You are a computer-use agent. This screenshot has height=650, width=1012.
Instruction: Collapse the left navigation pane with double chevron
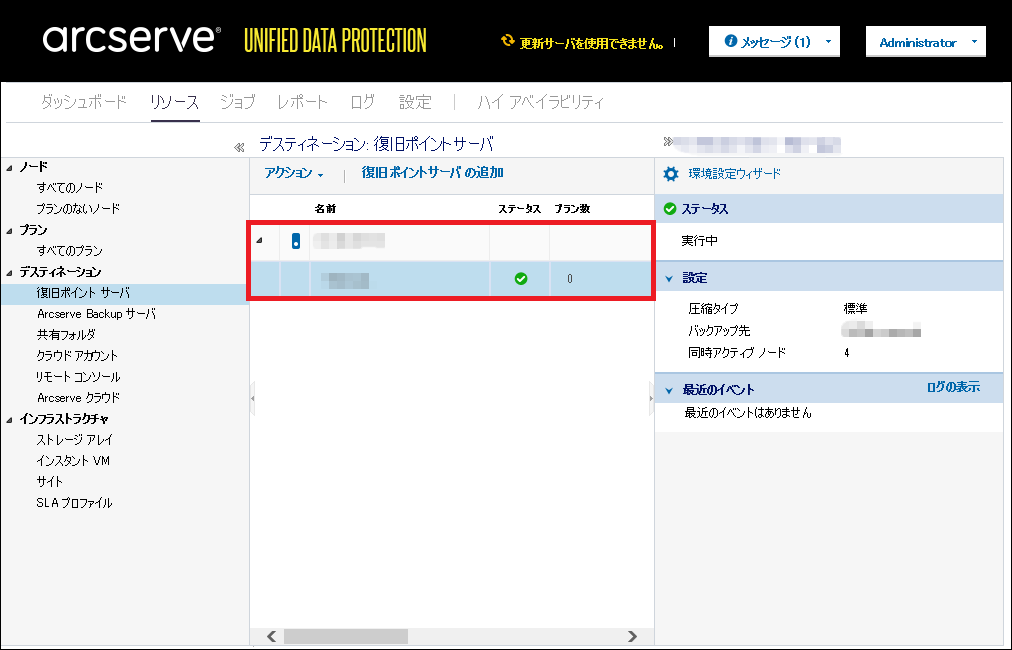(x=239, y=147)
